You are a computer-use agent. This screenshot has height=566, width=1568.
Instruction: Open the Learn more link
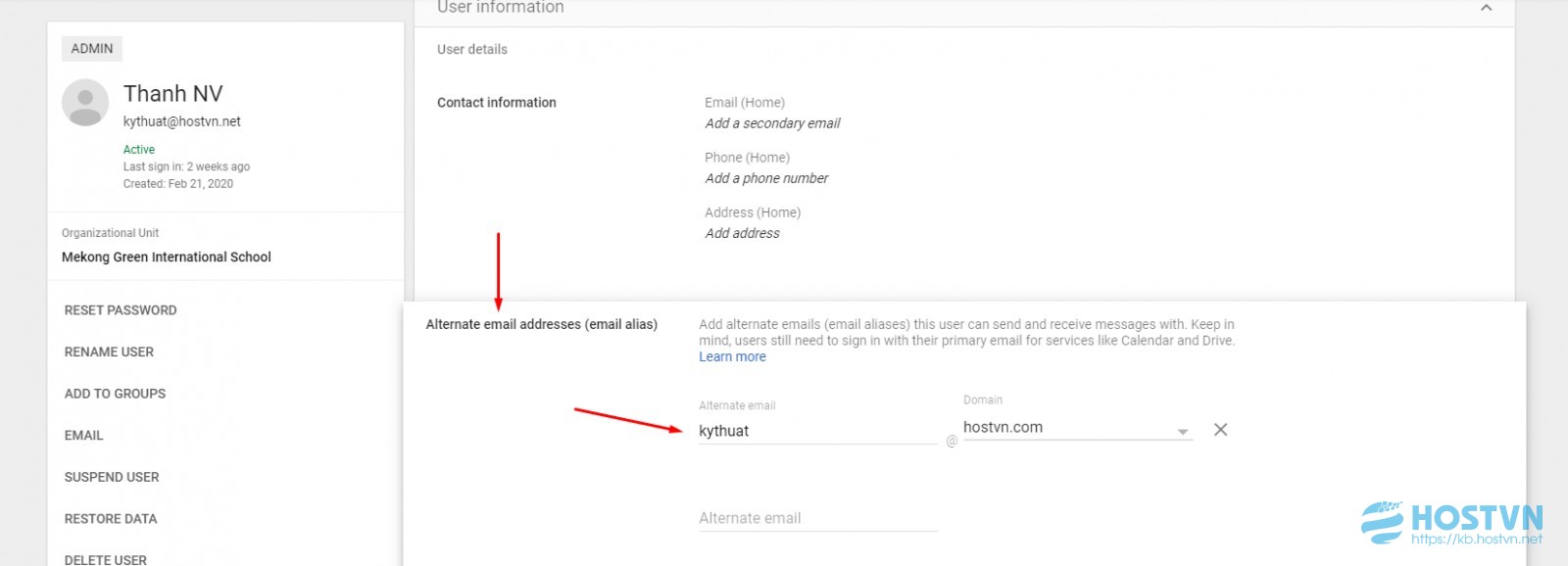732,357
